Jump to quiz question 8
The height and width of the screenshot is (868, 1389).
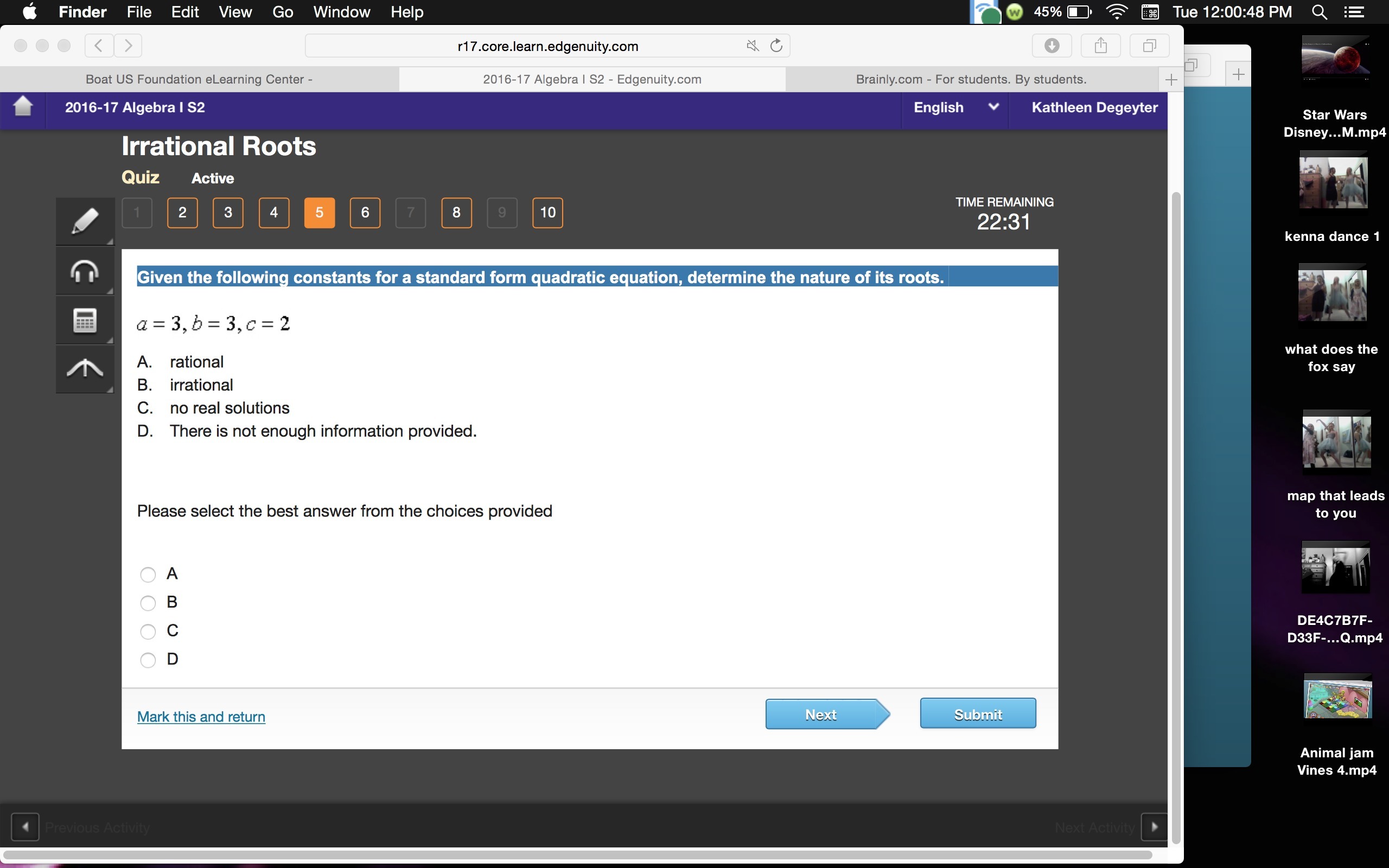pyautogui.click(x=456, y=213)
